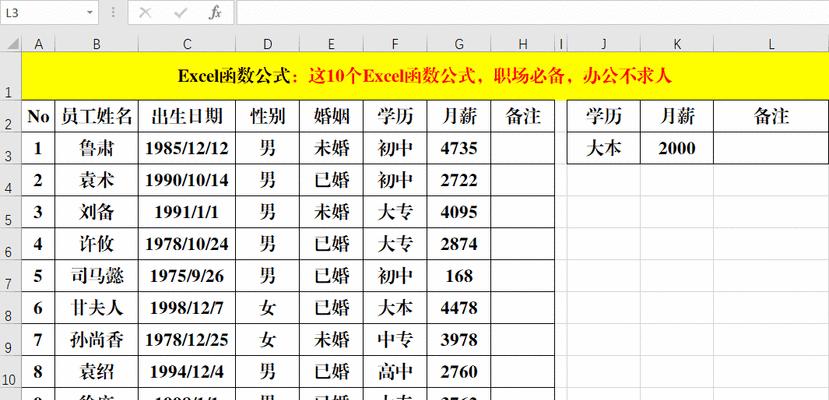Select the cell with value 2000
The height and width of the screenshot is (400, 829).
(x=677, y=148)
